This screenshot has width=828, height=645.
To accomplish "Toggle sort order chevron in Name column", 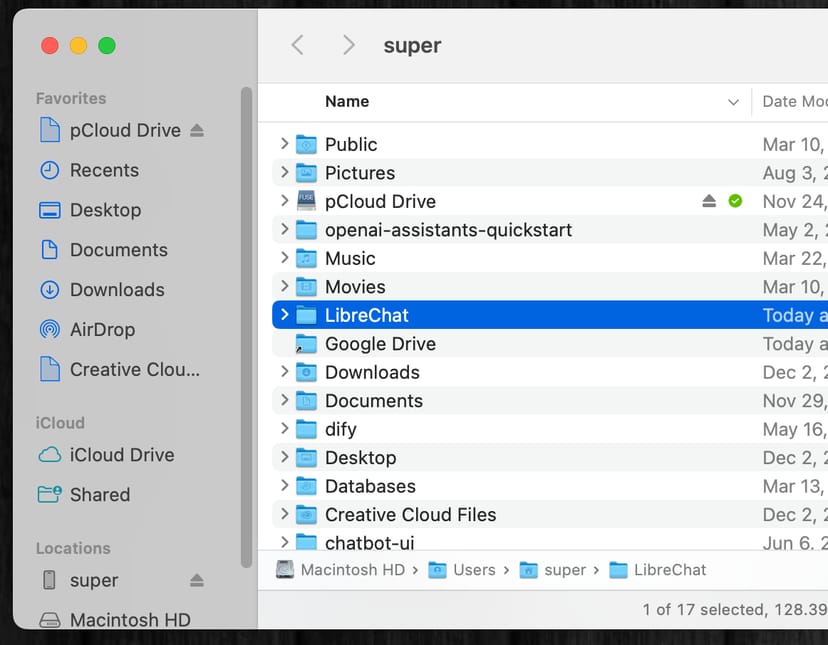I will (x=733, y=102).
